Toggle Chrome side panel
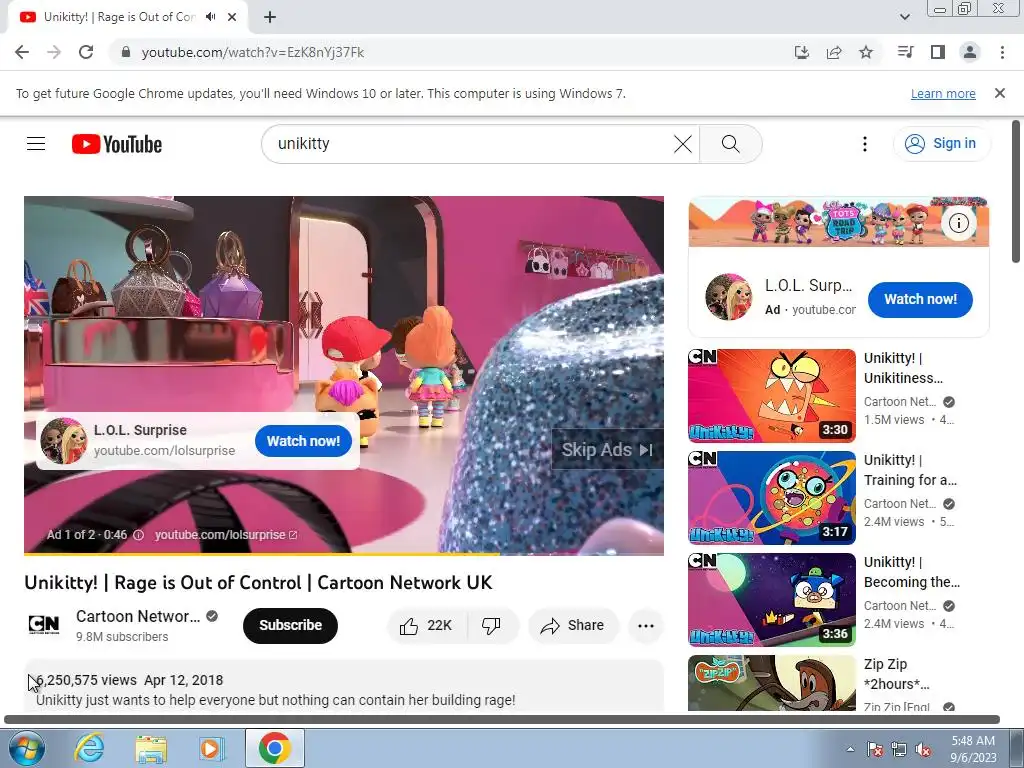 [938, 52]
